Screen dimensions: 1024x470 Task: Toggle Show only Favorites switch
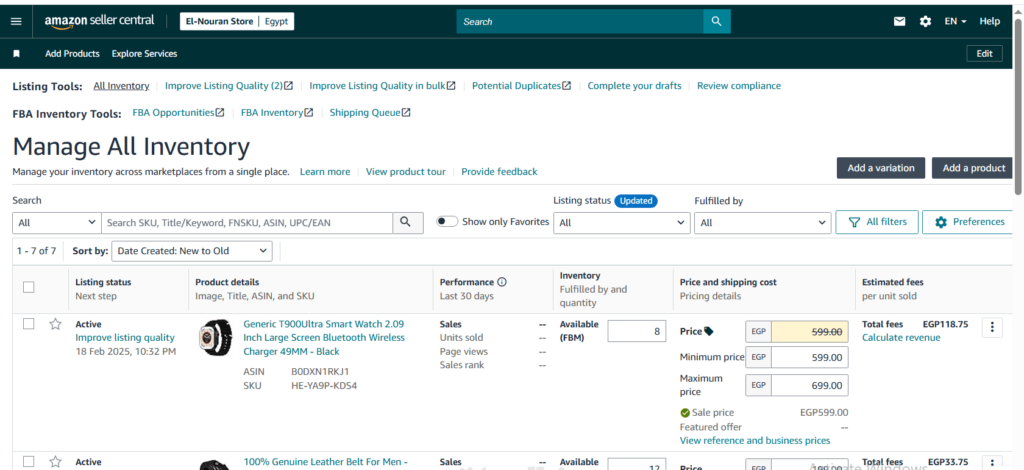[447, 221]
